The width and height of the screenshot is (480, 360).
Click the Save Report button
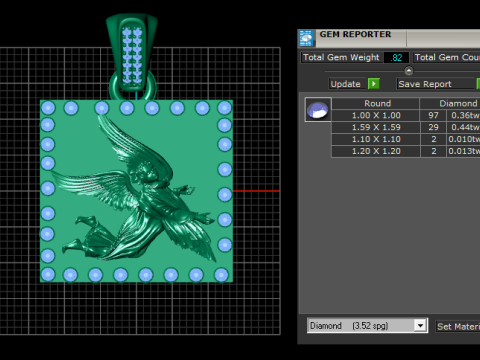click(435, 84)
